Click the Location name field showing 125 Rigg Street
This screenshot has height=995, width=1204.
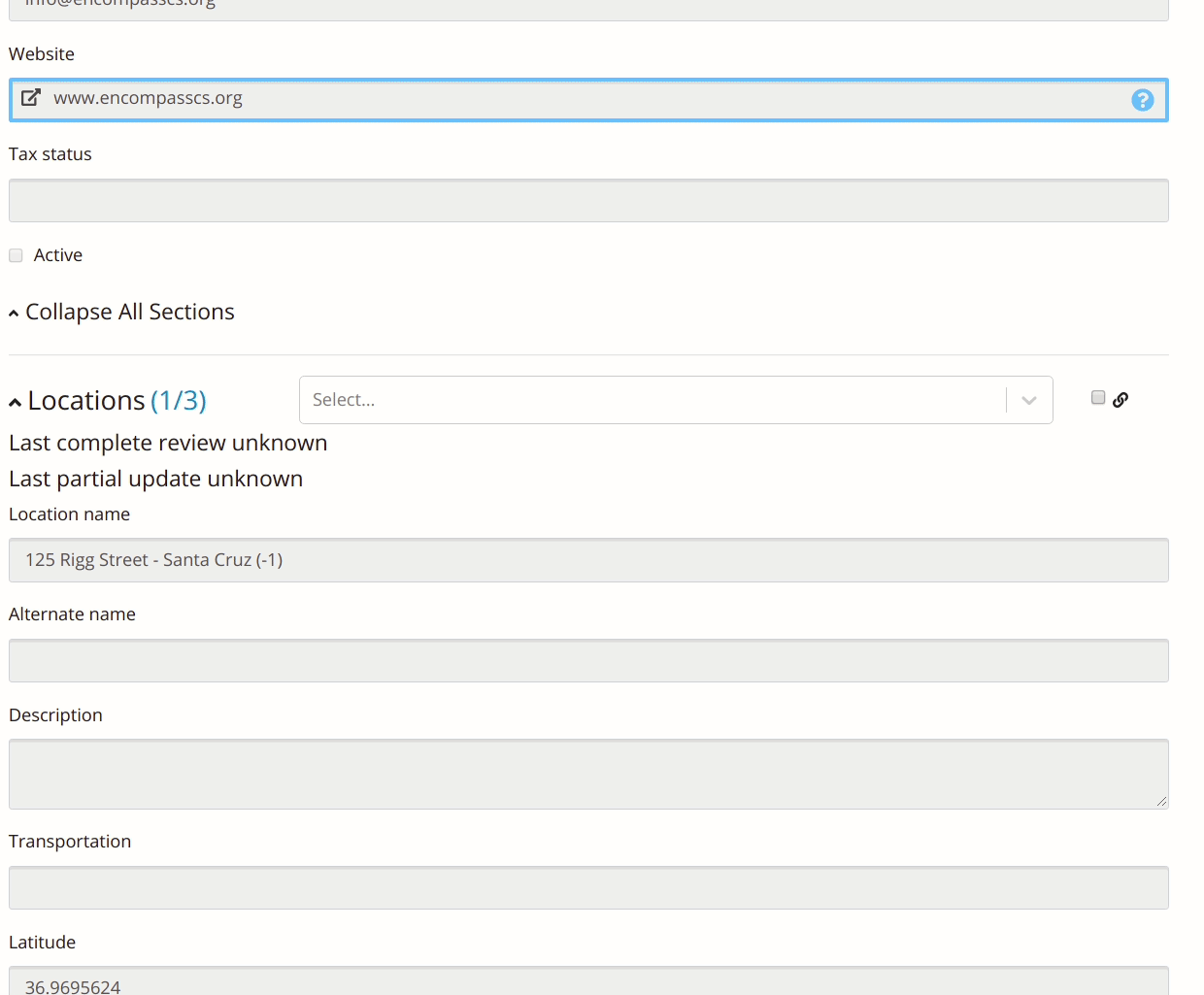coord(583,560)
